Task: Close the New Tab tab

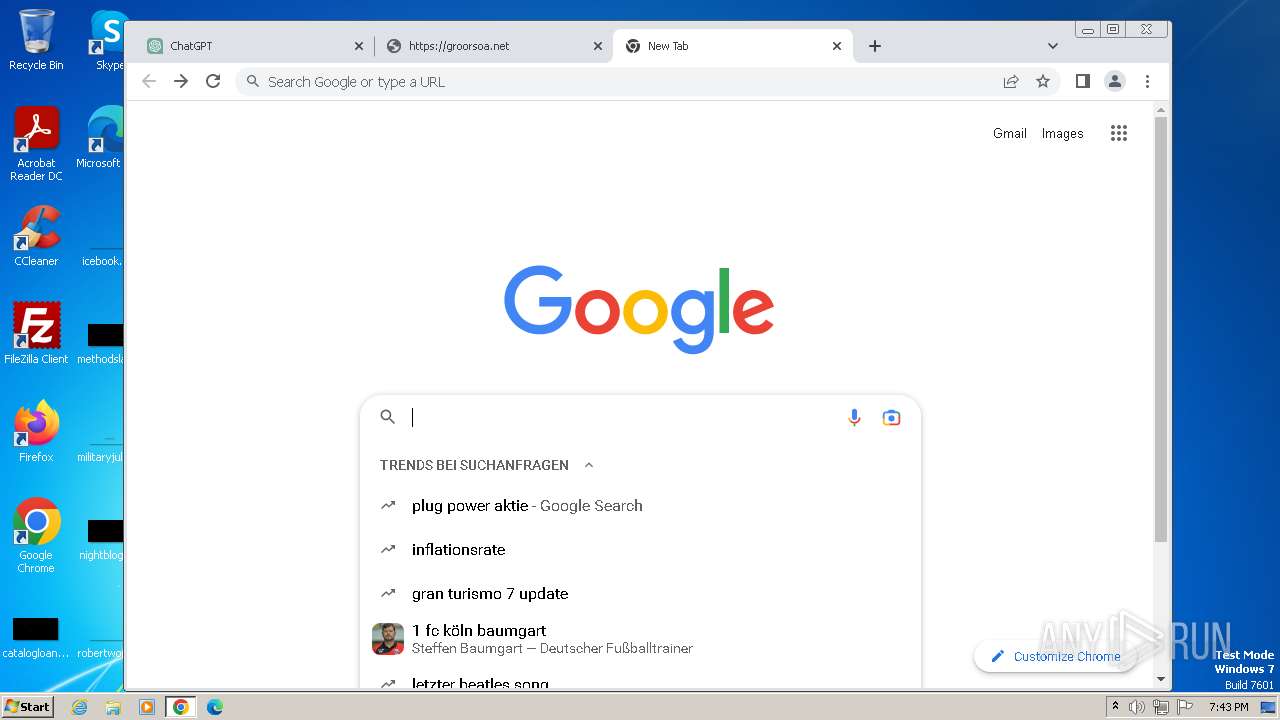Action: pos(837,46)
